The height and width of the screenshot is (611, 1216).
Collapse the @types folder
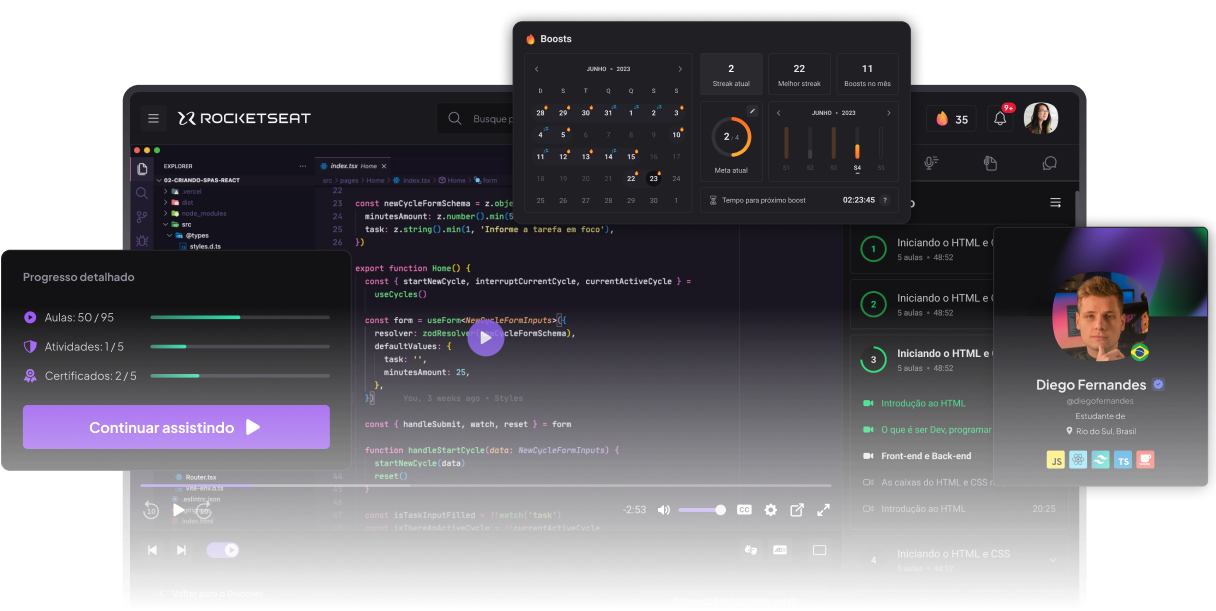point(190,235)
